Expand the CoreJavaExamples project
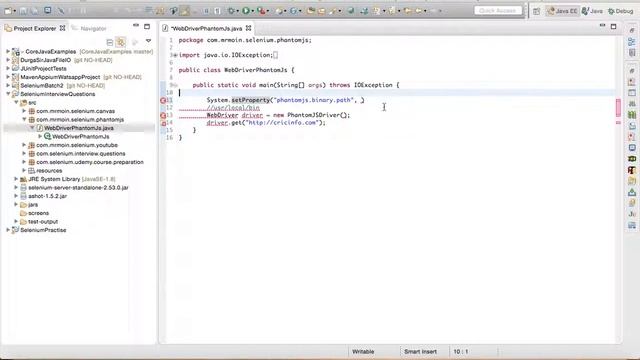 8,51
